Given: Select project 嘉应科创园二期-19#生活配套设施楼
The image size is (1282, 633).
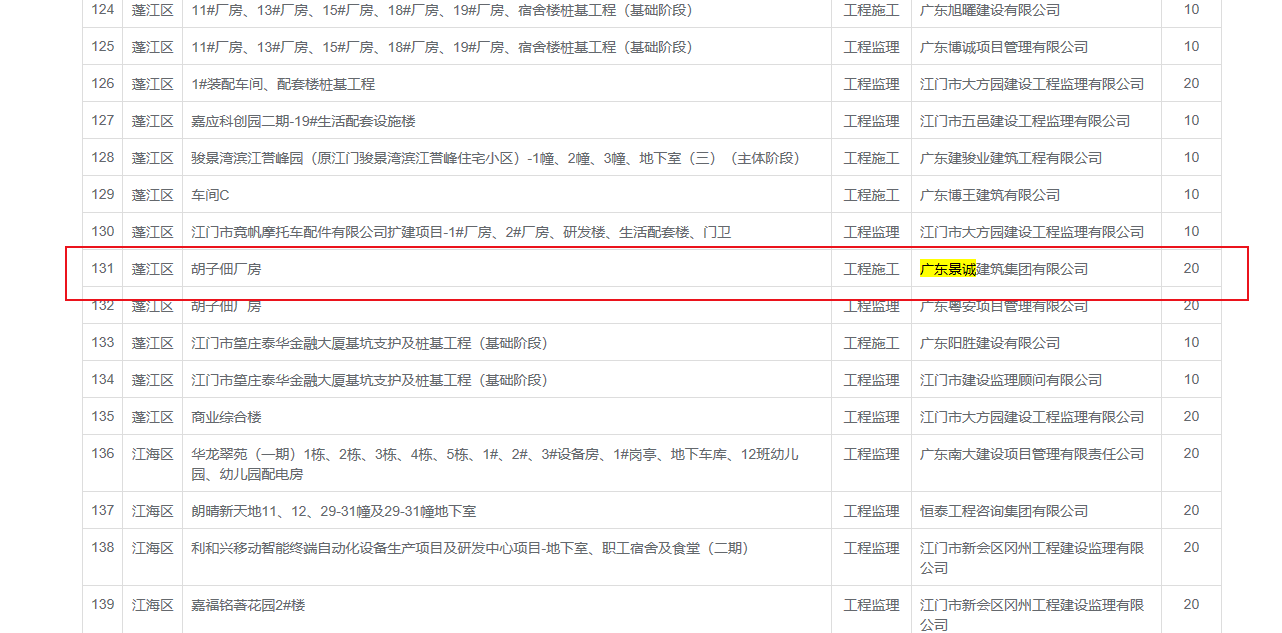Looking at the screenshot, I should [303, 121].
